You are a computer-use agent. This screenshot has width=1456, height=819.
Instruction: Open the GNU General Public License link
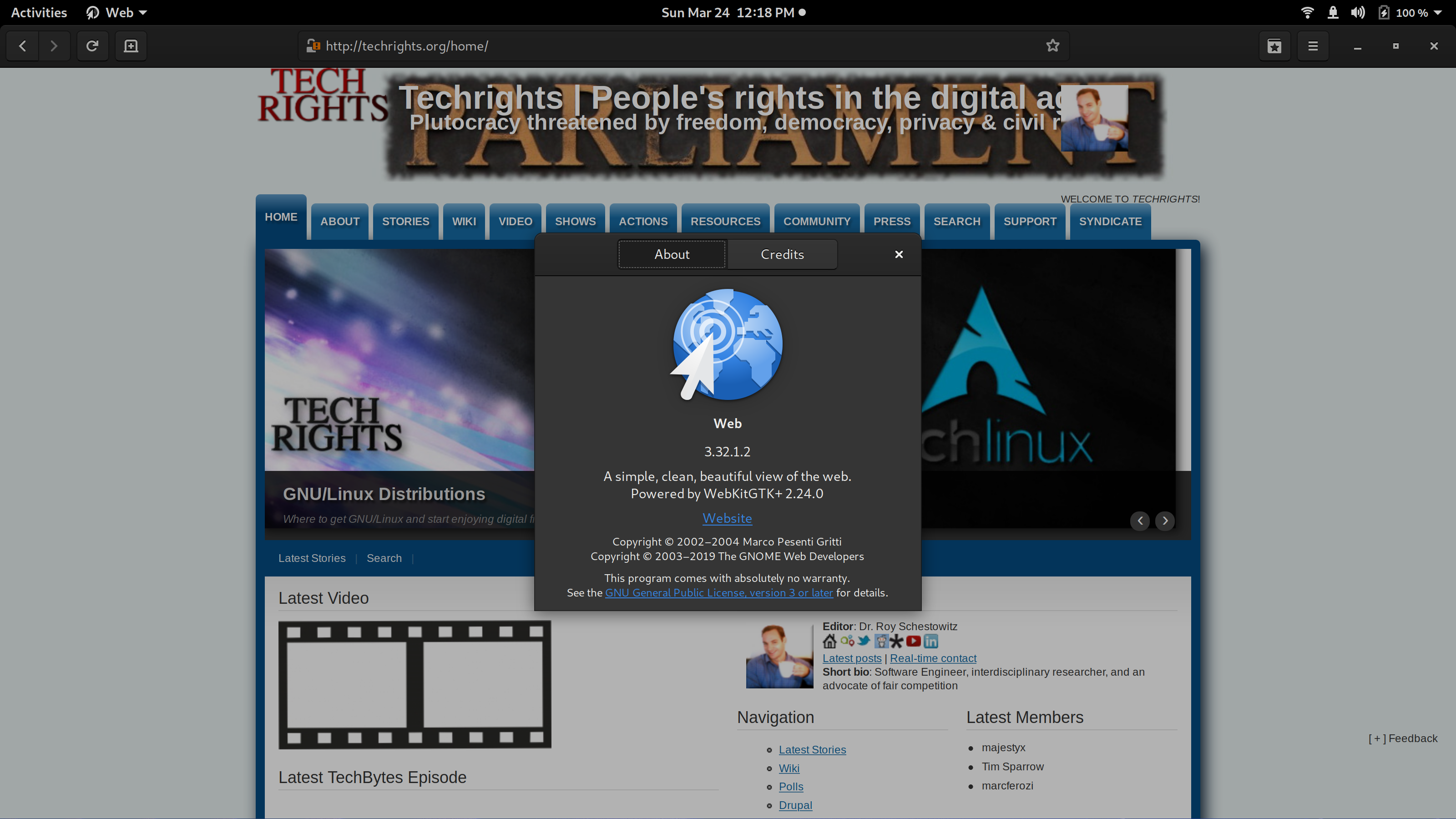point(718,592)
